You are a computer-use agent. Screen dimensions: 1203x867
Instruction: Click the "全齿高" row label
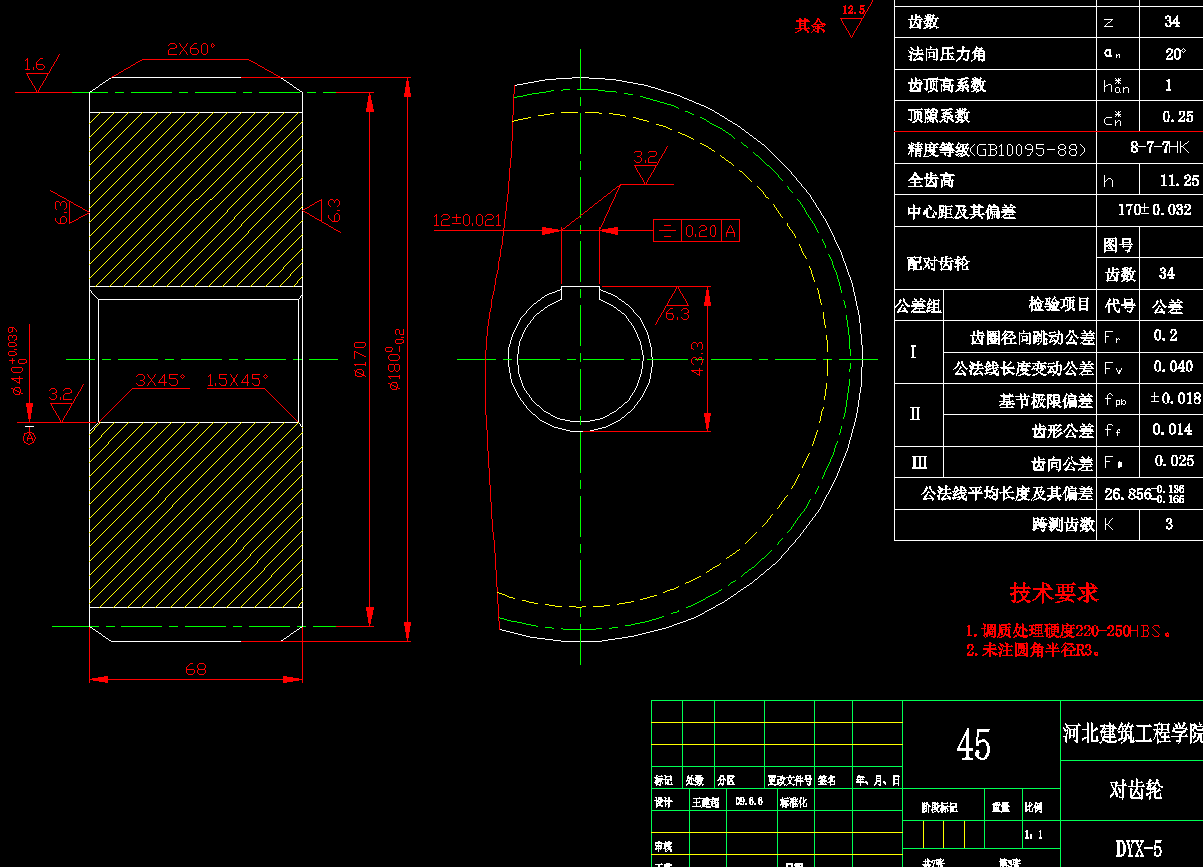coord(930,181)
